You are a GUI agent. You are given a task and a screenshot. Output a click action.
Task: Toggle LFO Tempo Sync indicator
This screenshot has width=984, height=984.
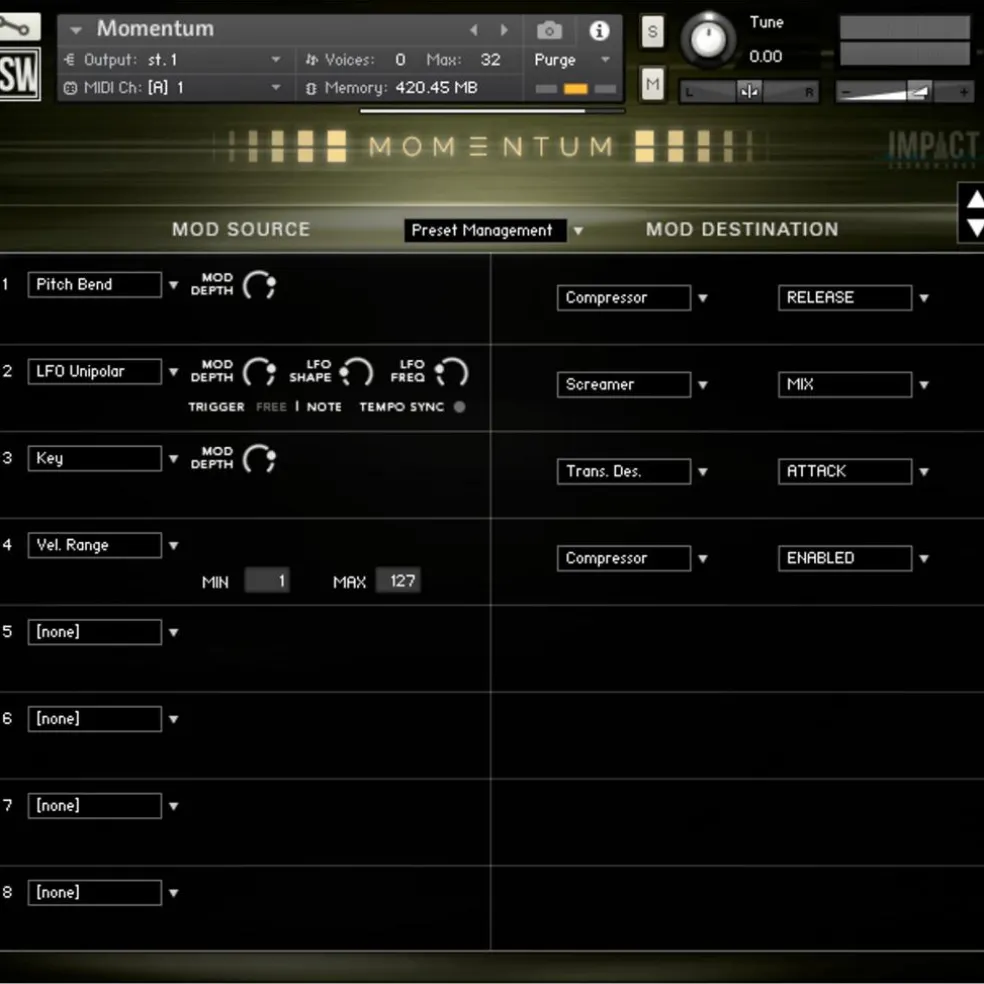(459, 407)
